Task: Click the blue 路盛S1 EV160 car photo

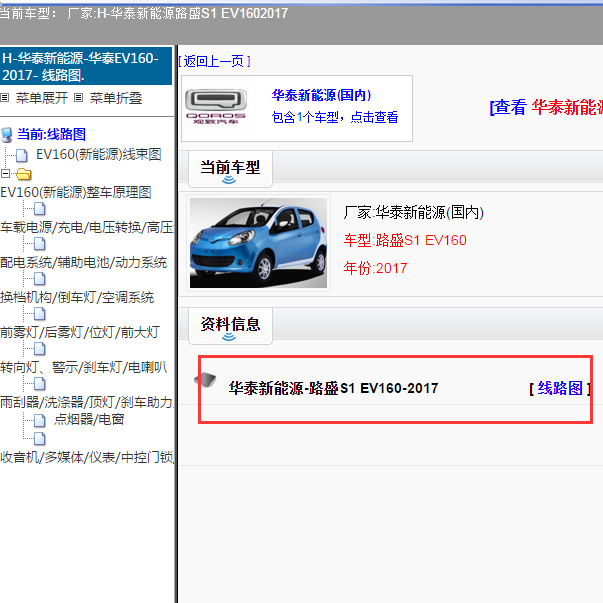Action: coord(258,243)
